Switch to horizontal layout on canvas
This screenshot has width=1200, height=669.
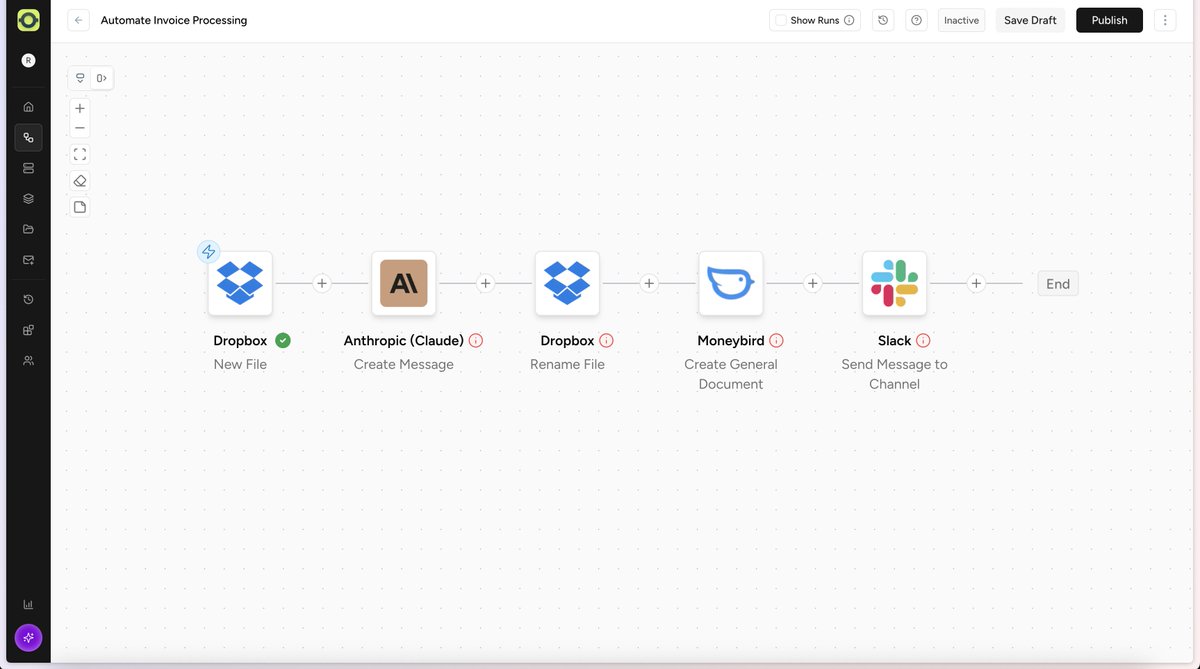(102, 78)
